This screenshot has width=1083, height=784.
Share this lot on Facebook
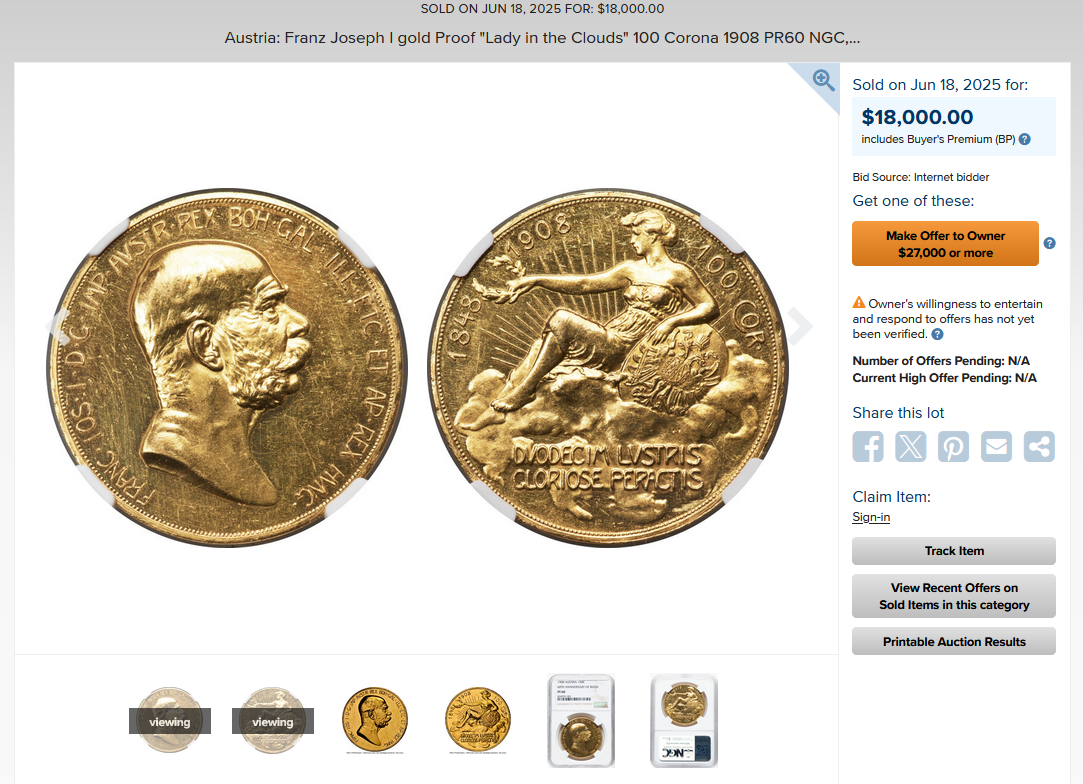[x=868, y=446]
